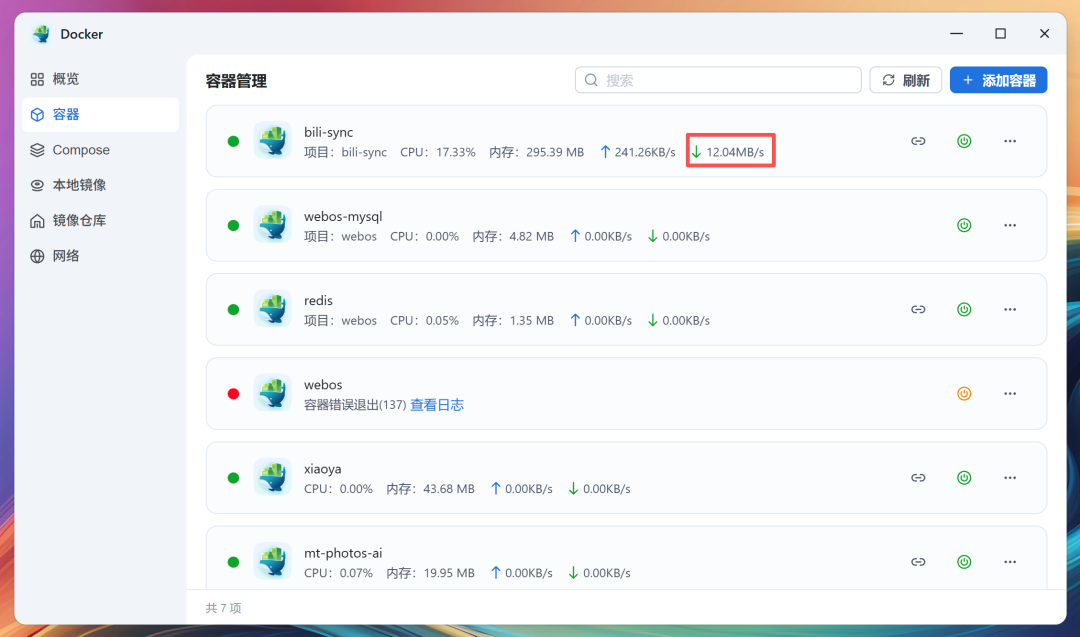
Task: Click the webos-mysql container logo icon
Action: coord(273,224)
